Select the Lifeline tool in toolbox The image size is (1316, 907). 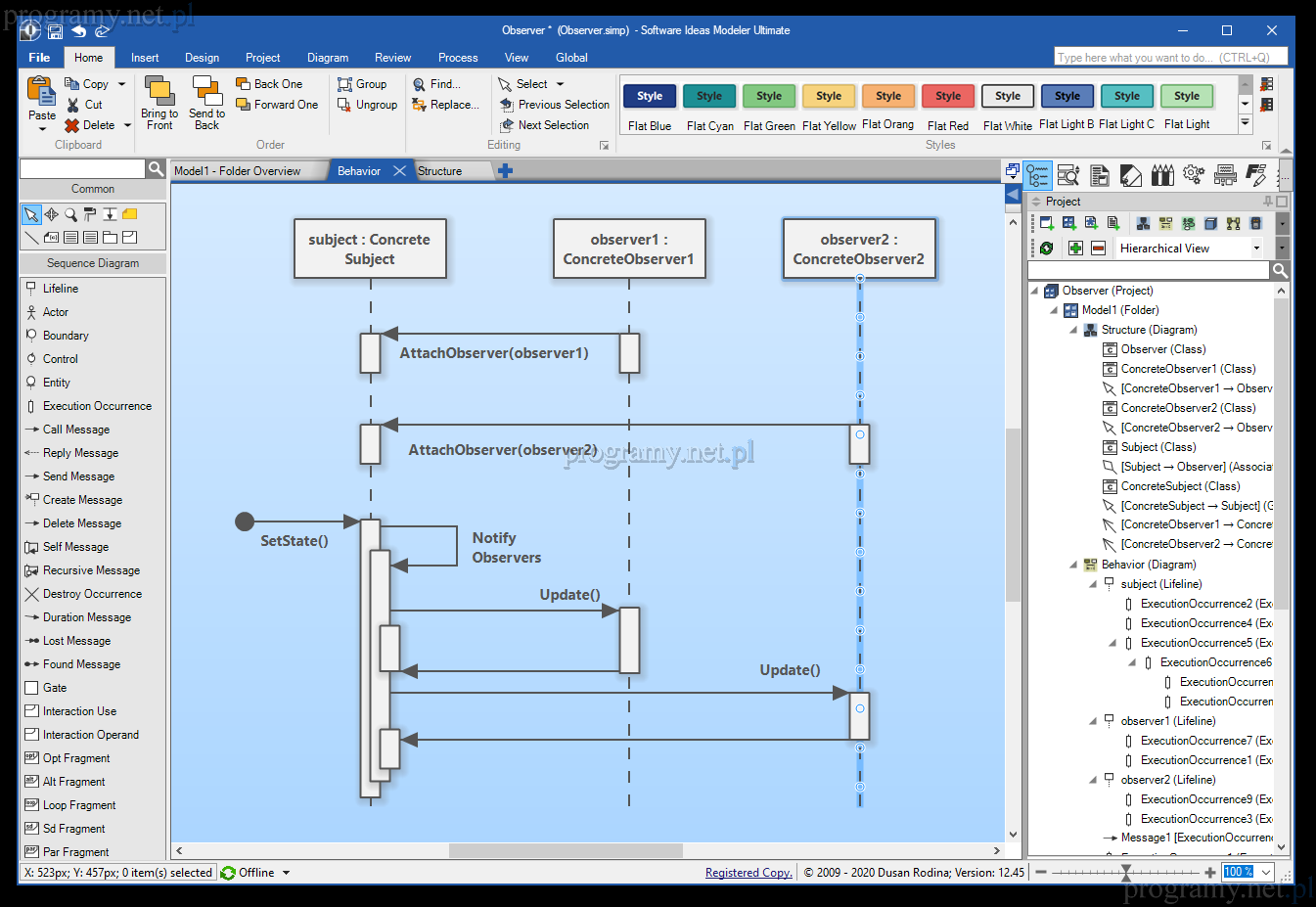tap(60, 289)
